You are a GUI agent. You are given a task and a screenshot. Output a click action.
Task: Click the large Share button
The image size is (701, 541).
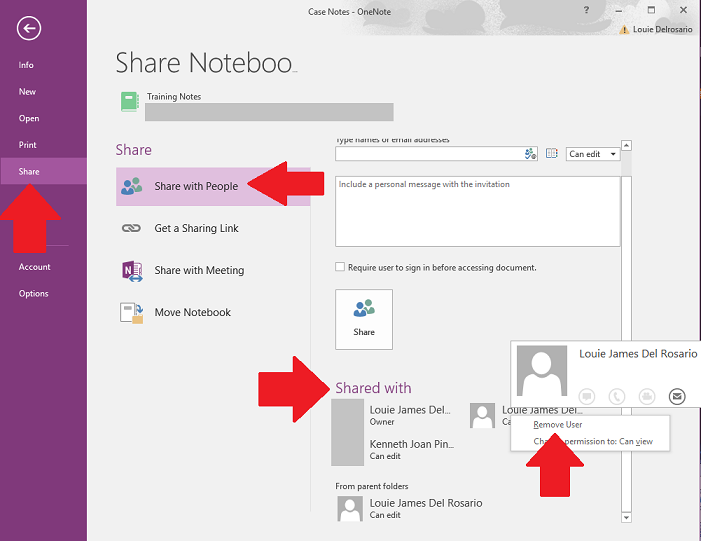(364, 319)
